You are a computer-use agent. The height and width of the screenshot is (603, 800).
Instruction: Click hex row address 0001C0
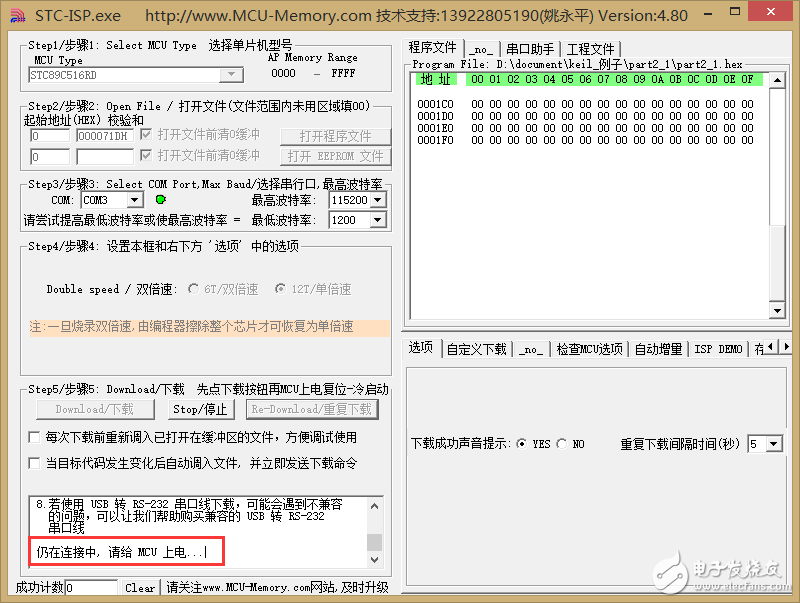(x=435, y=104)
